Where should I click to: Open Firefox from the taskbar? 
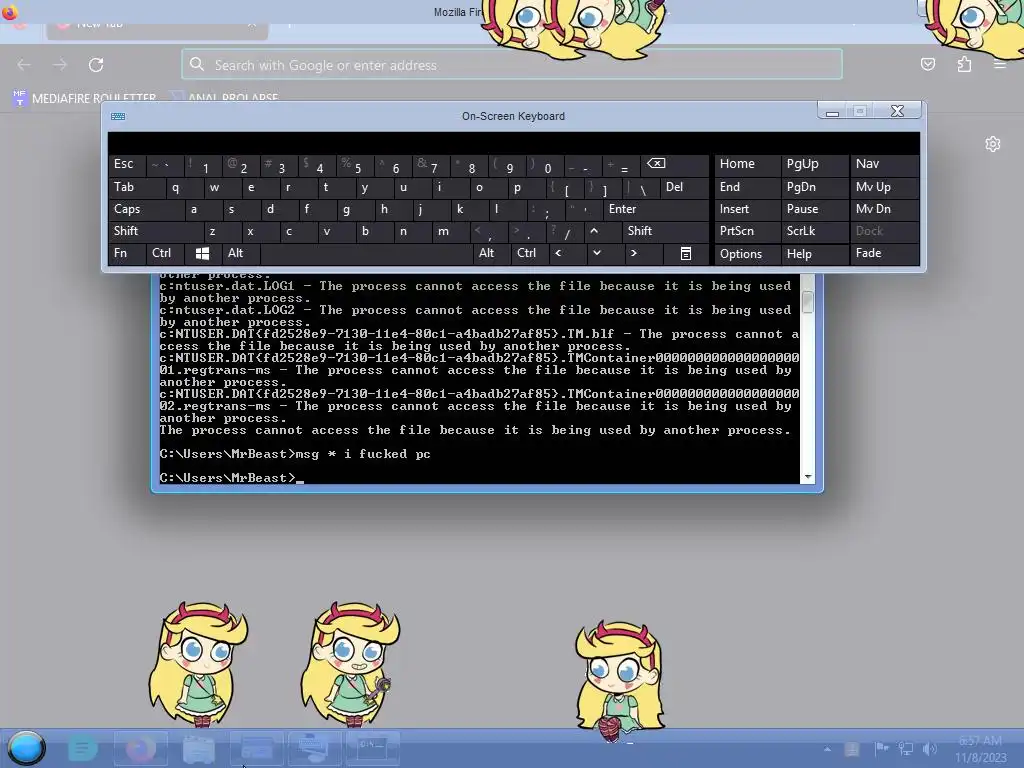pos(140,748)
